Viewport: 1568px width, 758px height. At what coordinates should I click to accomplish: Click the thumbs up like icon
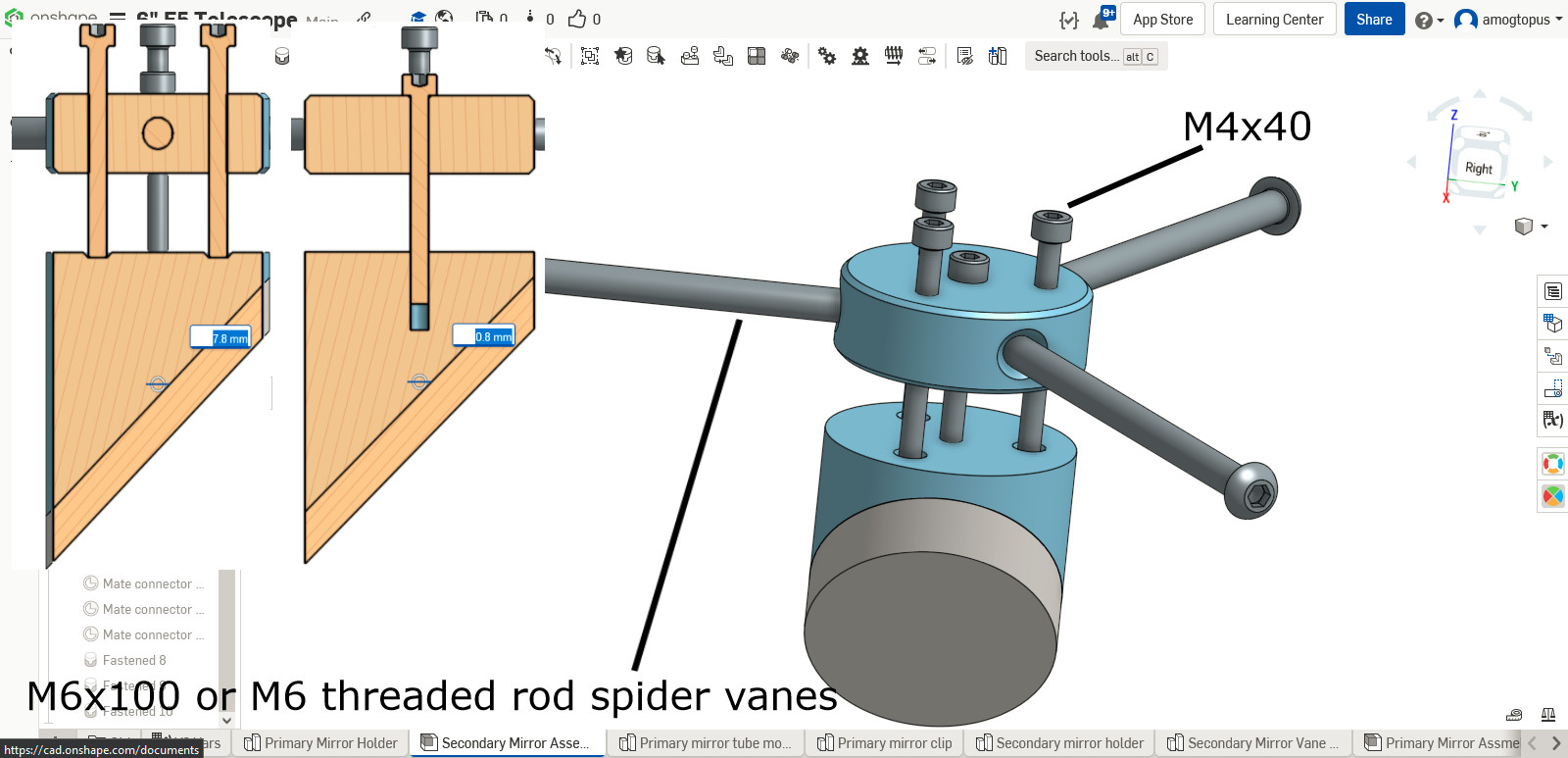click(x=577, y=19)
